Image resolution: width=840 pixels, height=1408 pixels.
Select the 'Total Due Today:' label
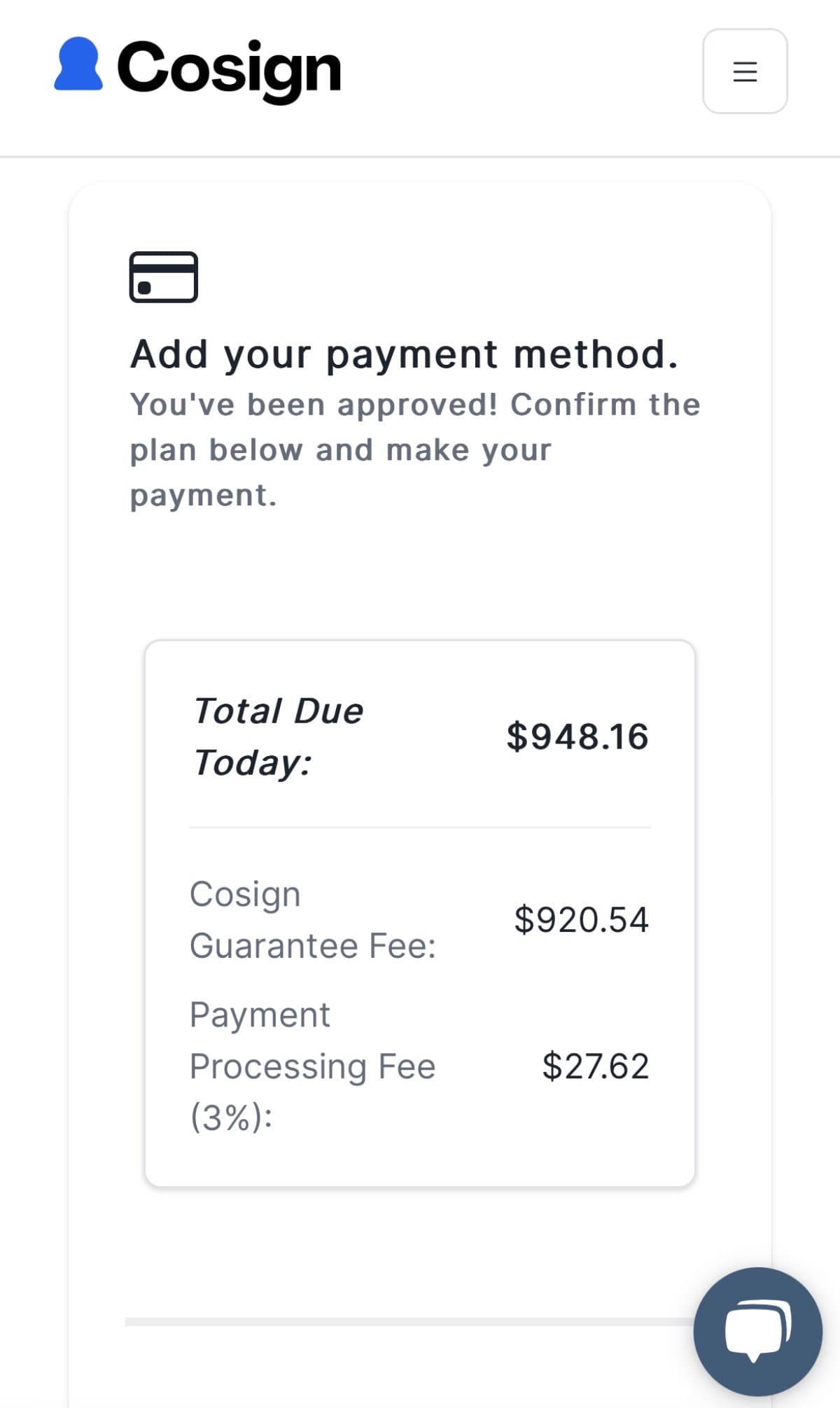(x=278, y=736)
